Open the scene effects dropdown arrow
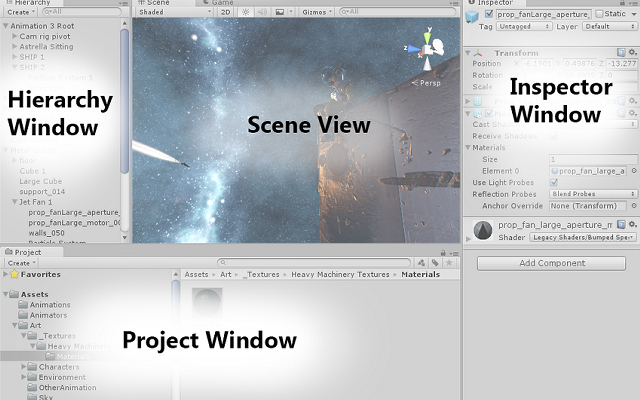Viewport: 640px width, 400px height. (x=291, y=12)
